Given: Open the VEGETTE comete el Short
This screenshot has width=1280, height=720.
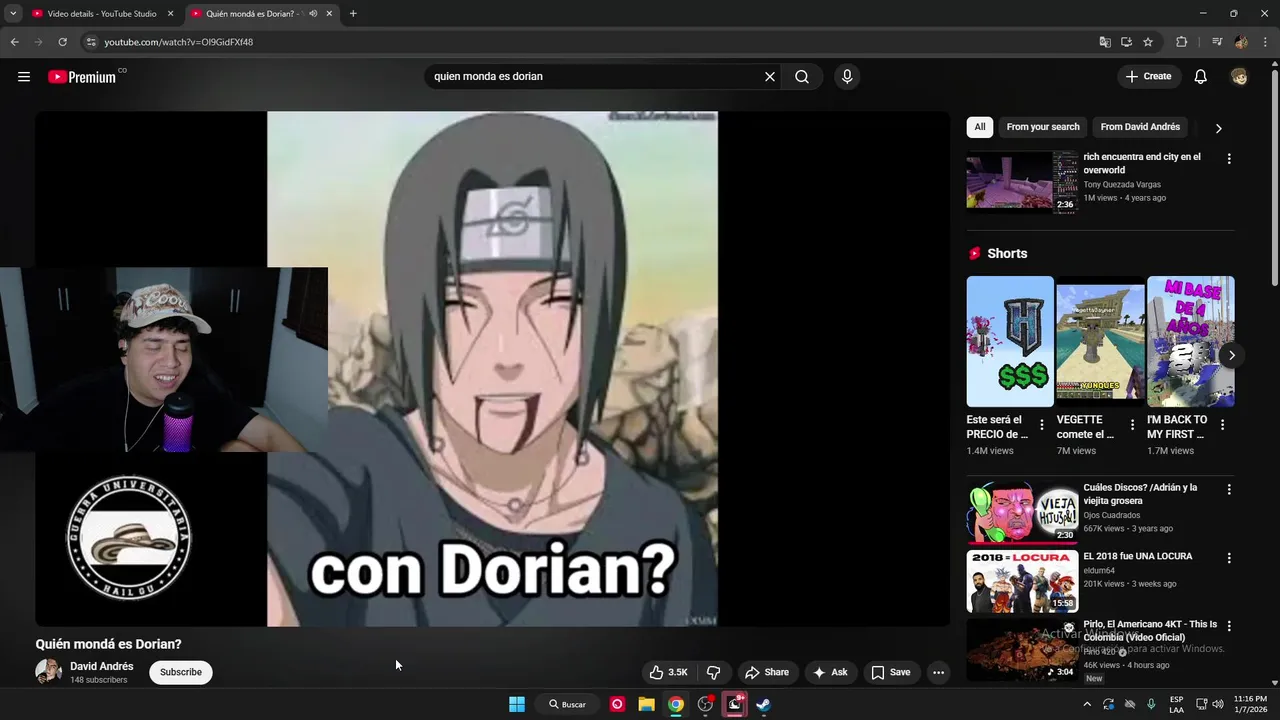Looking at the screenshot, I should [x=1100, y=341].
